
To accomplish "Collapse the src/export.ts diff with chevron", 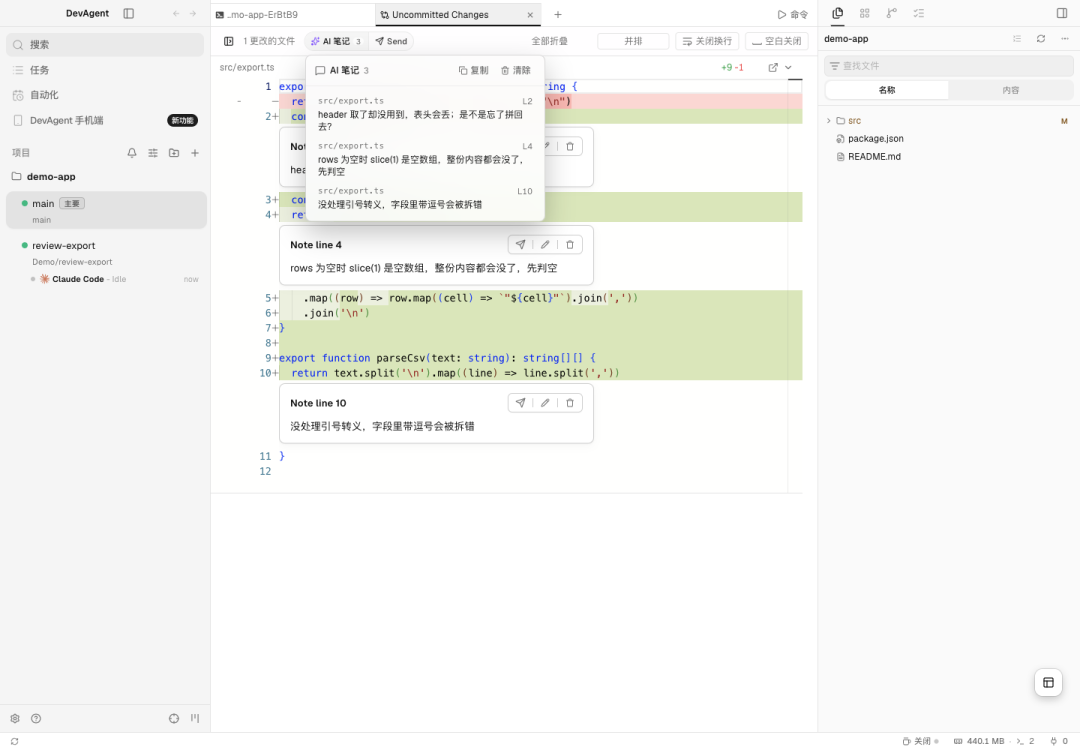I will 788,67.
